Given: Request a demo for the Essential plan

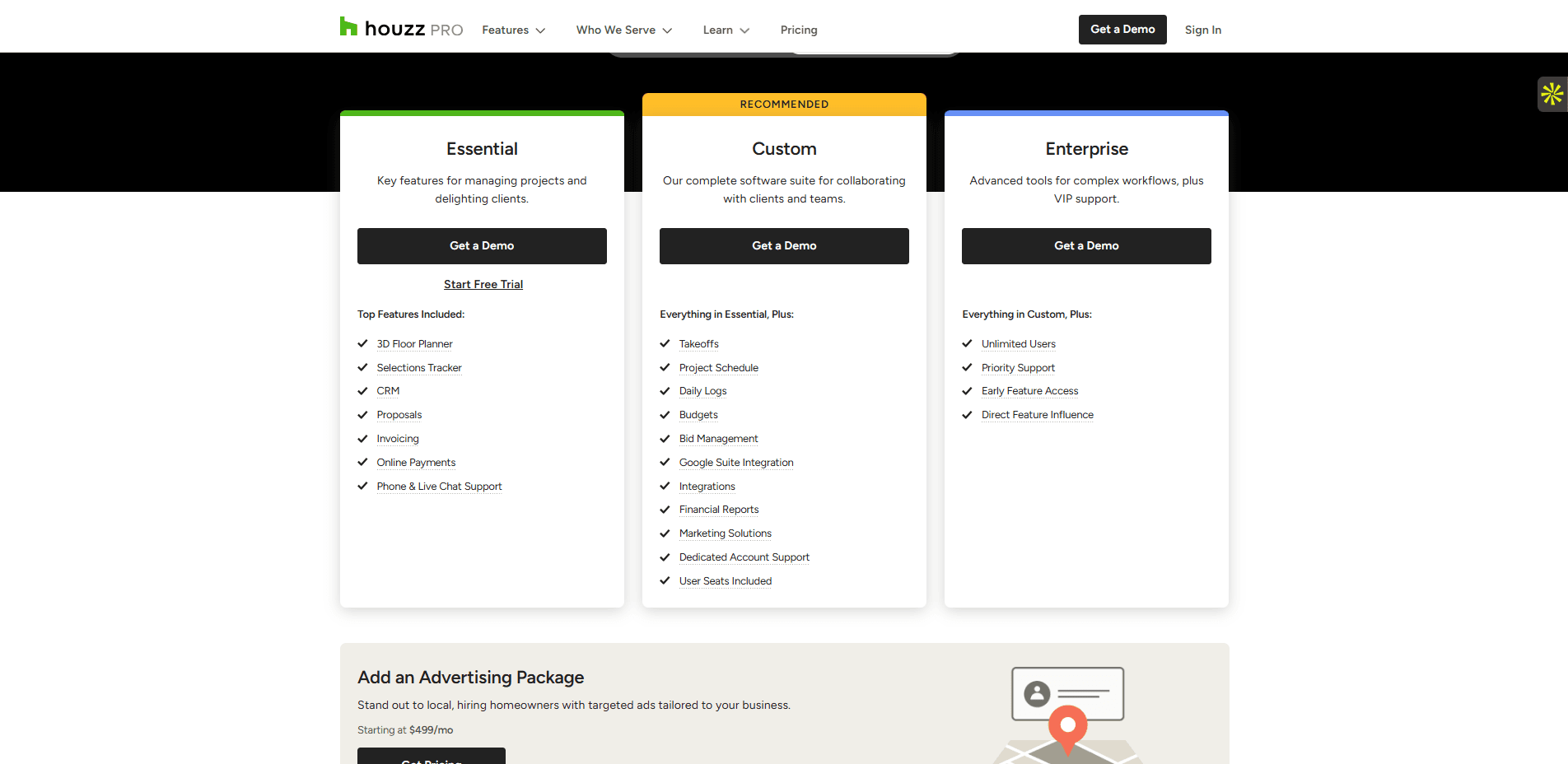Looking at the screenshot, I should point(482,246).
